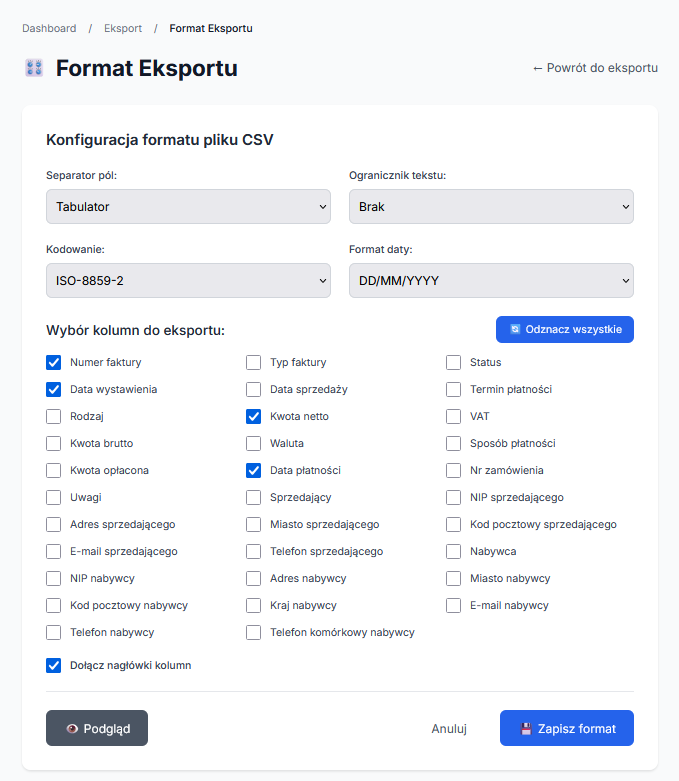Uncheck the Numer faktury checkbox

[x=54, y=362]
